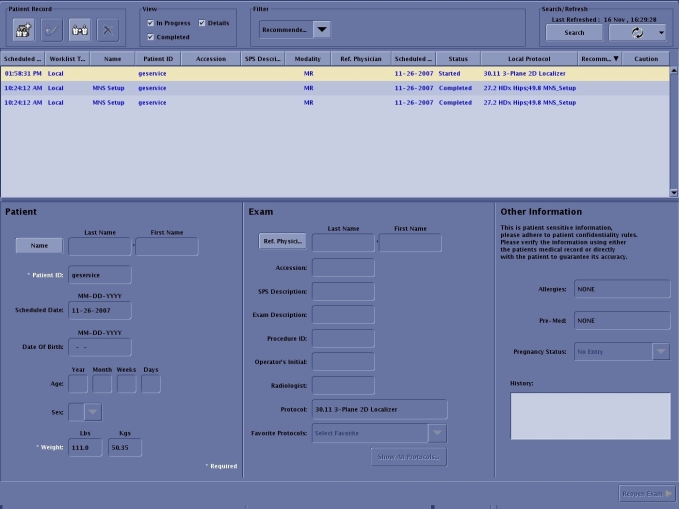Click sort arrow on Recomm... column header
Screen dimensions: 679x509
[616, 59]
